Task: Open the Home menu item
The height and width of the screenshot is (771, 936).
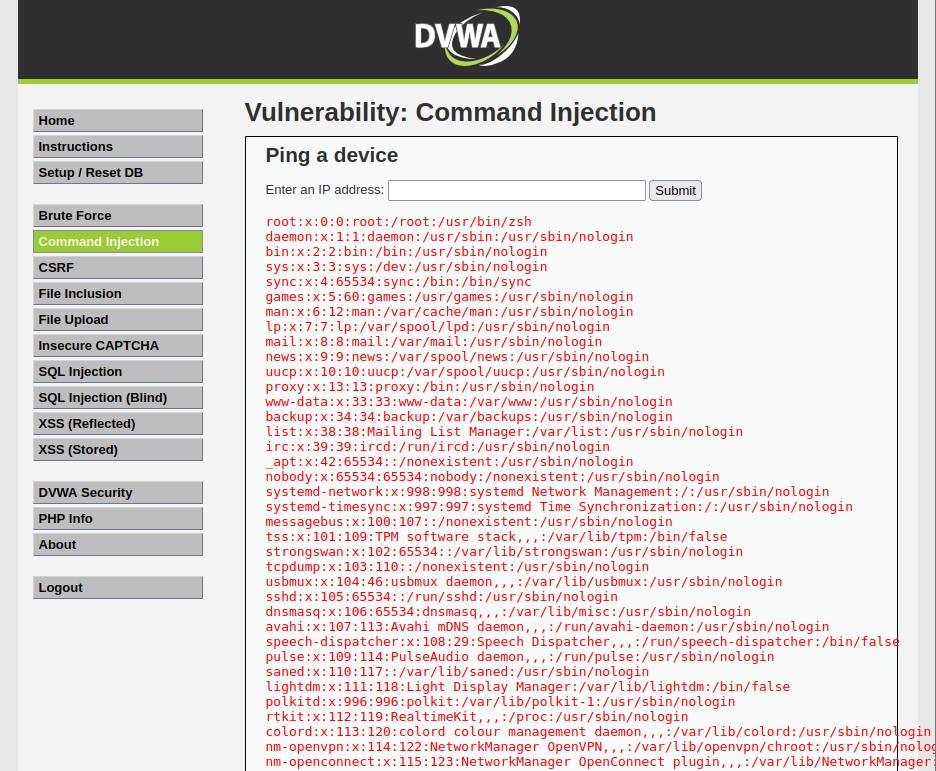Action: (118, 121)
